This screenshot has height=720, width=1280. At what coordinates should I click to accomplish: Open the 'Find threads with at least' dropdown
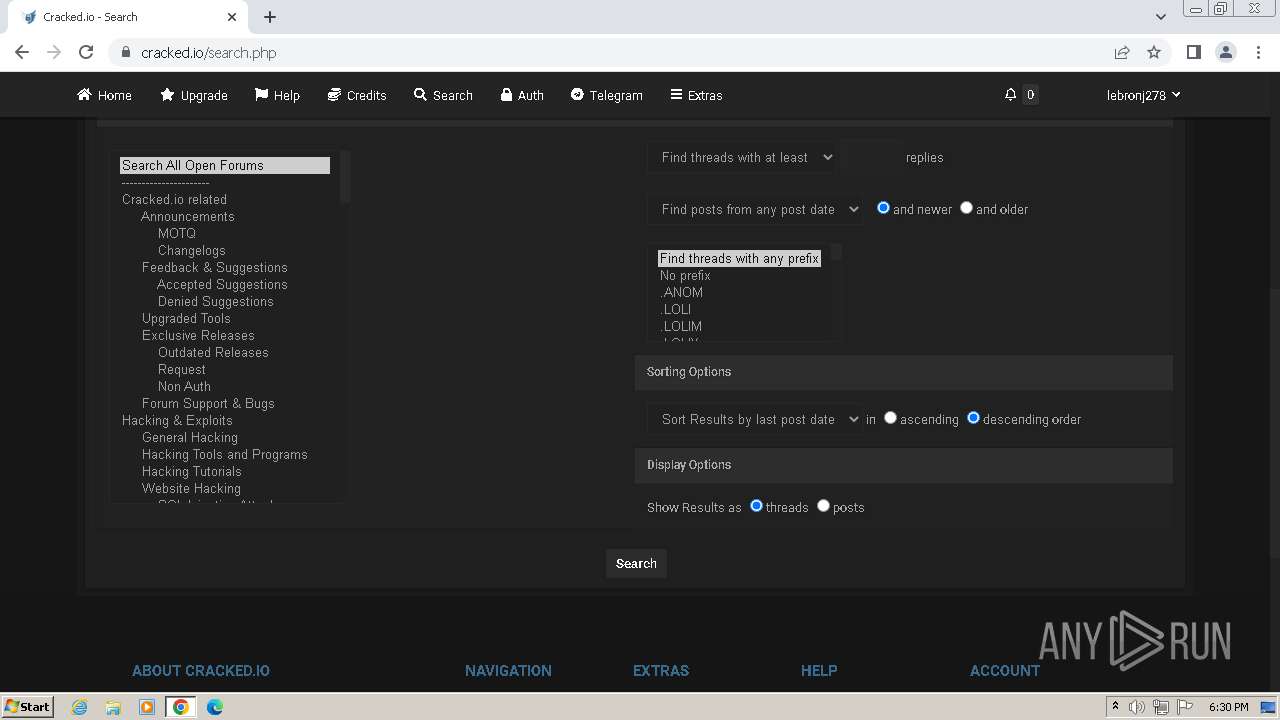coord(743,157)
